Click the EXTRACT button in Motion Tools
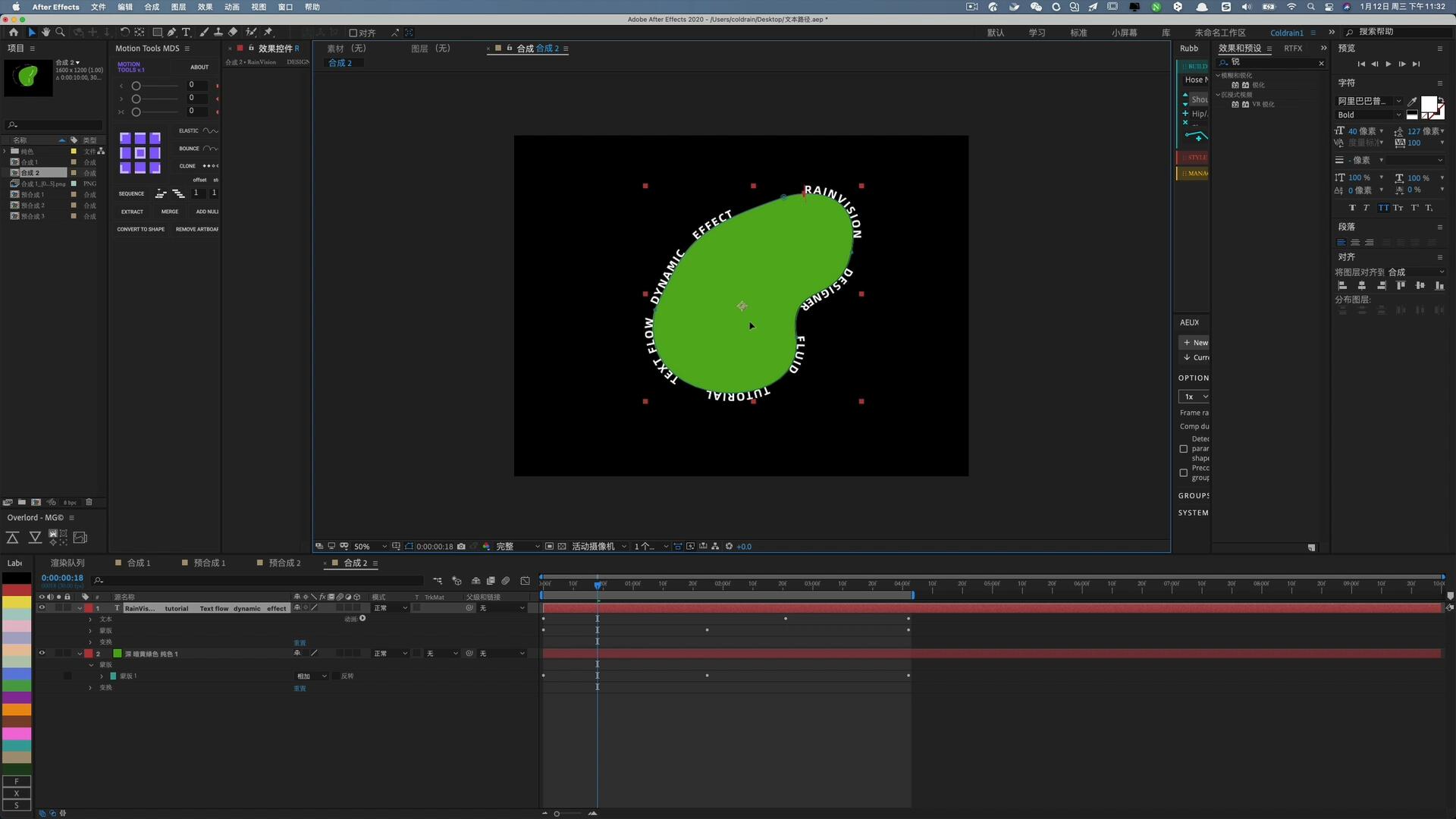This screenshot has height=819, width=1456. coord(132,212)
